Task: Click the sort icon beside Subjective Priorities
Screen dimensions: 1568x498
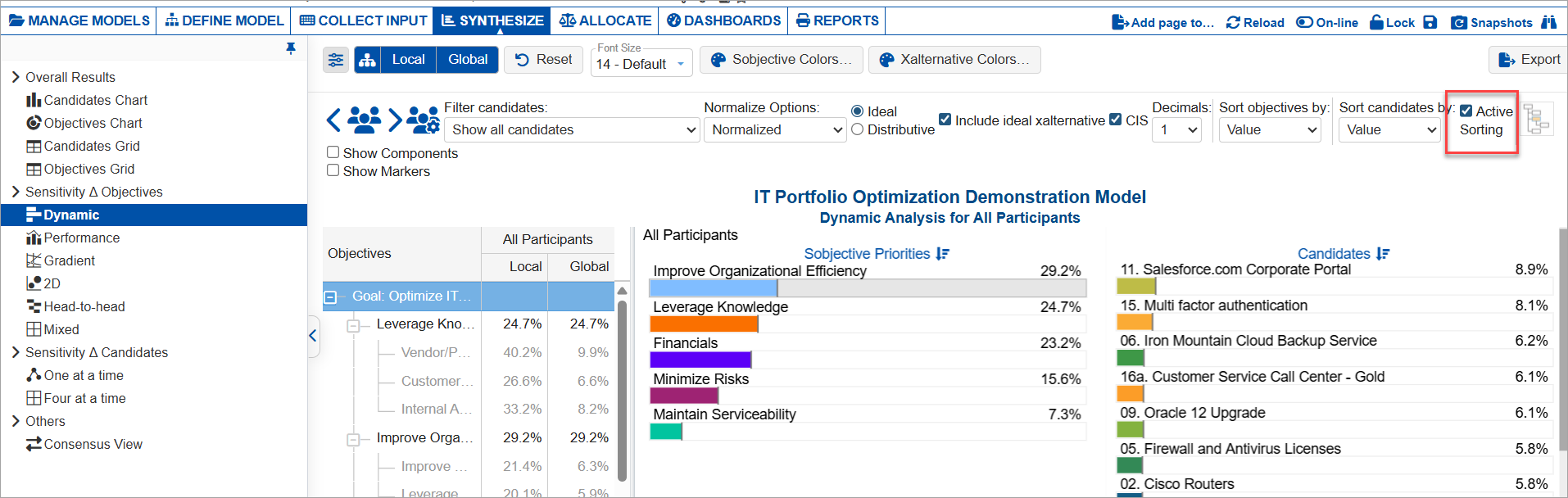Action: point(943,254)
